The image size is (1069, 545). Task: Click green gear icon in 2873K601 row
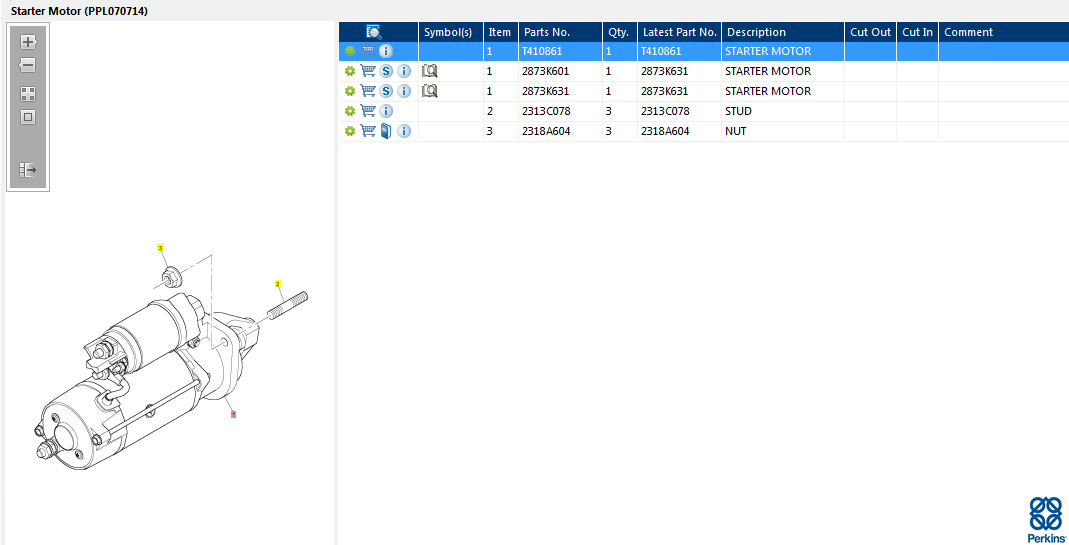[x=350, y=71]
